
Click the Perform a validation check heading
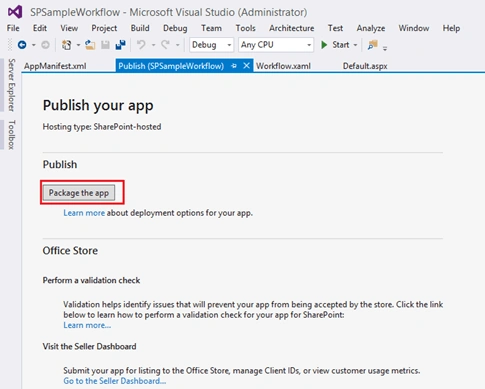91,280
